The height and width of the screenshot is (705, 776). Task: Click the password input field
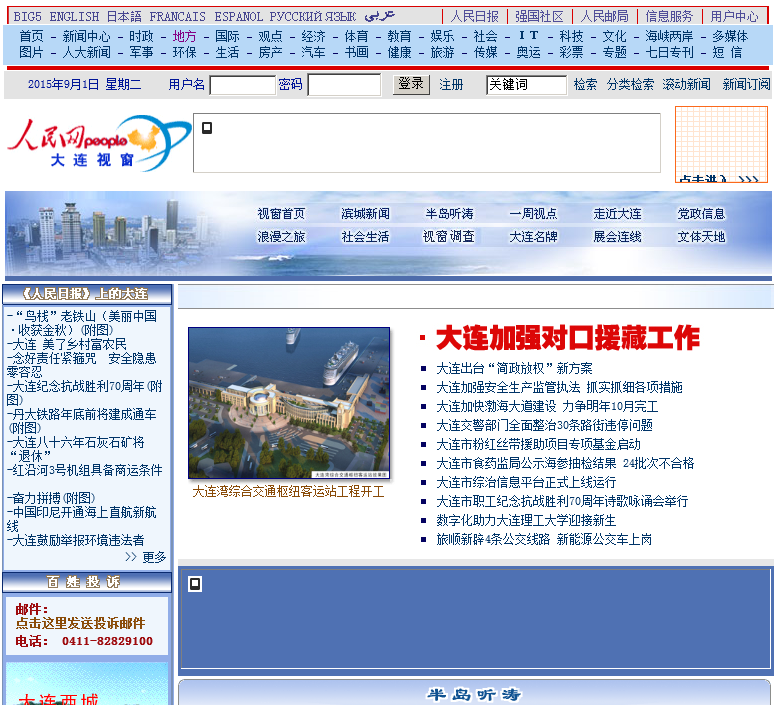coord(344,85)
